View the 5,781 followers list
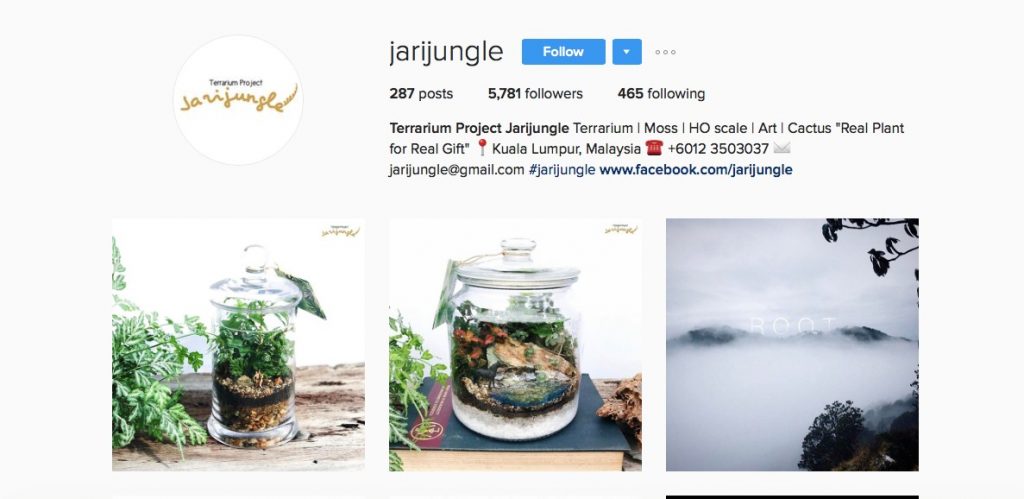The image size is (1024, 499). pyautogui.click(x=535, y=93)
